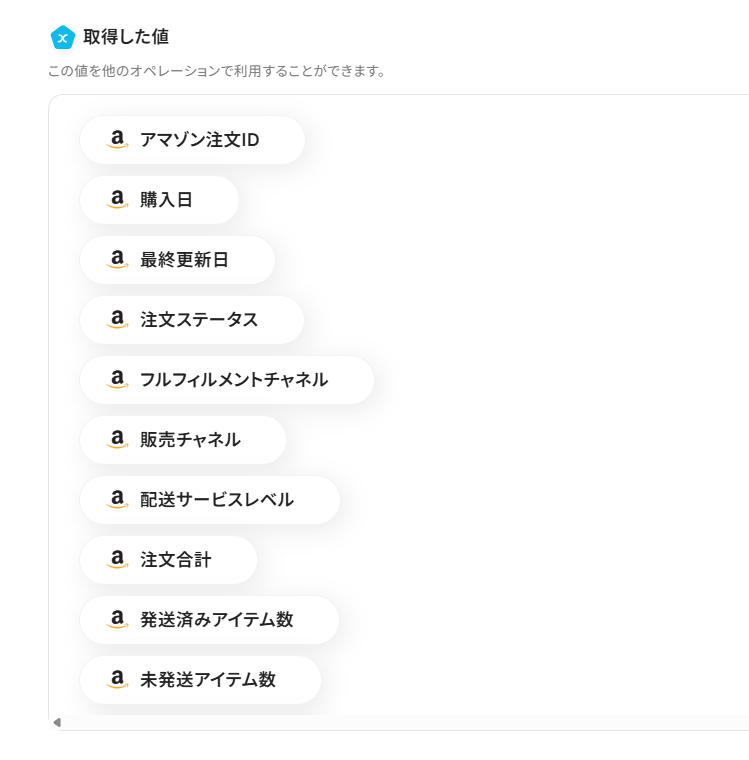Click the Amazon icon next to アマゾン注文ID
749x760 pixels.
[x=118, y=140]
